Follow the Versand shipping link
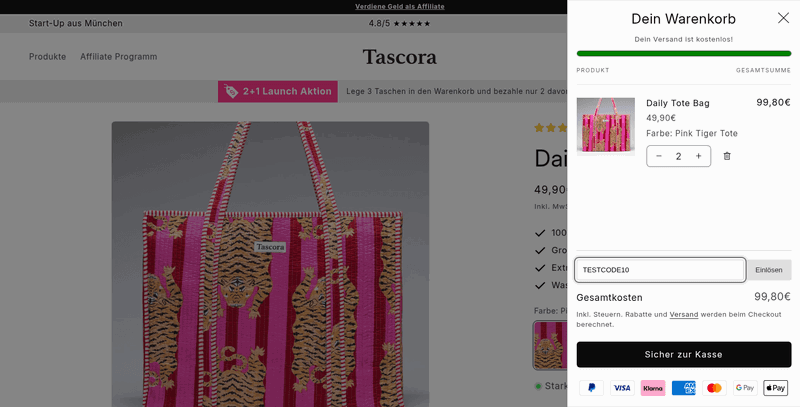 pyautogui.click(x=684, y=314)
